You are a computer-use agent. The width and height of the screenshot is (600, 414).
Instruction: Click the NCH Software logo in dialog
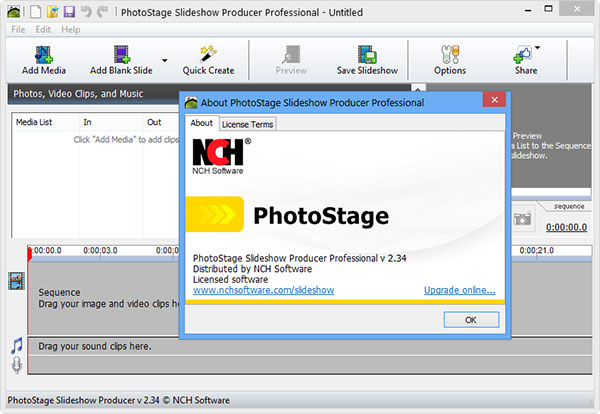(x=222, y=156)
